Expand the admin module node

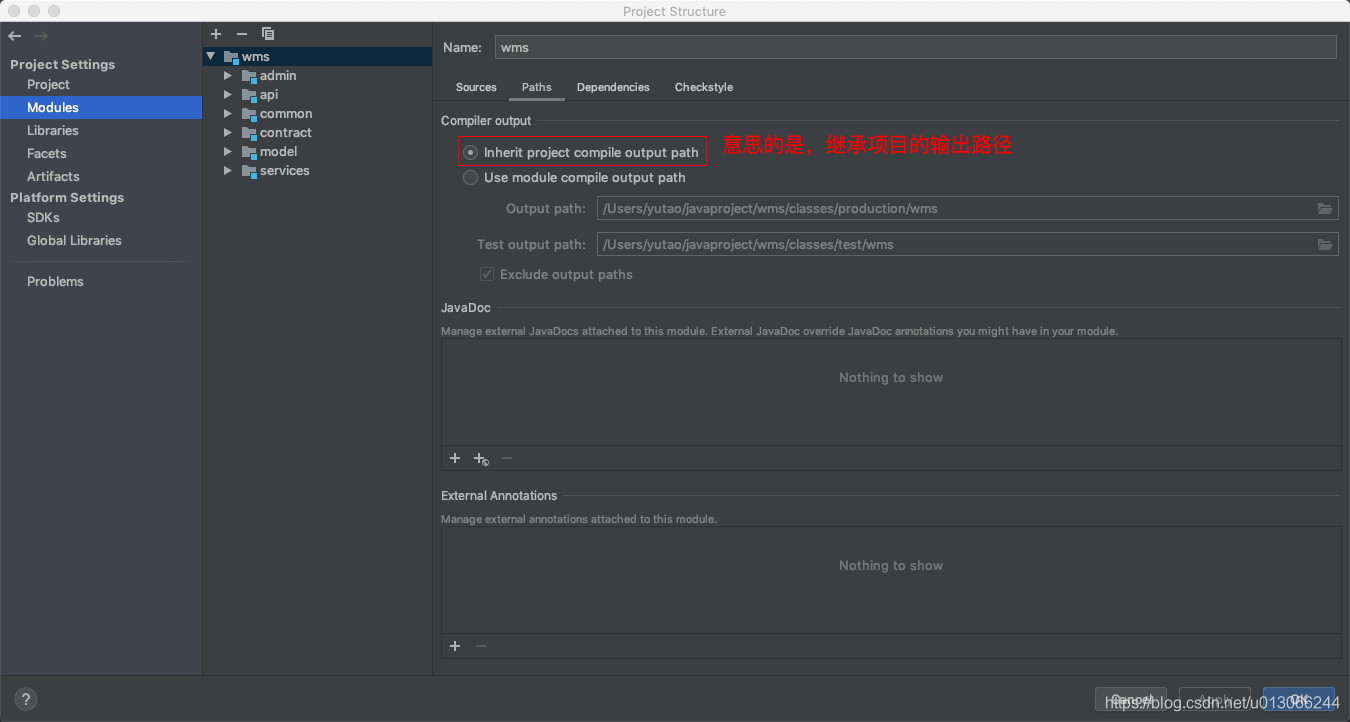point(227,75)
